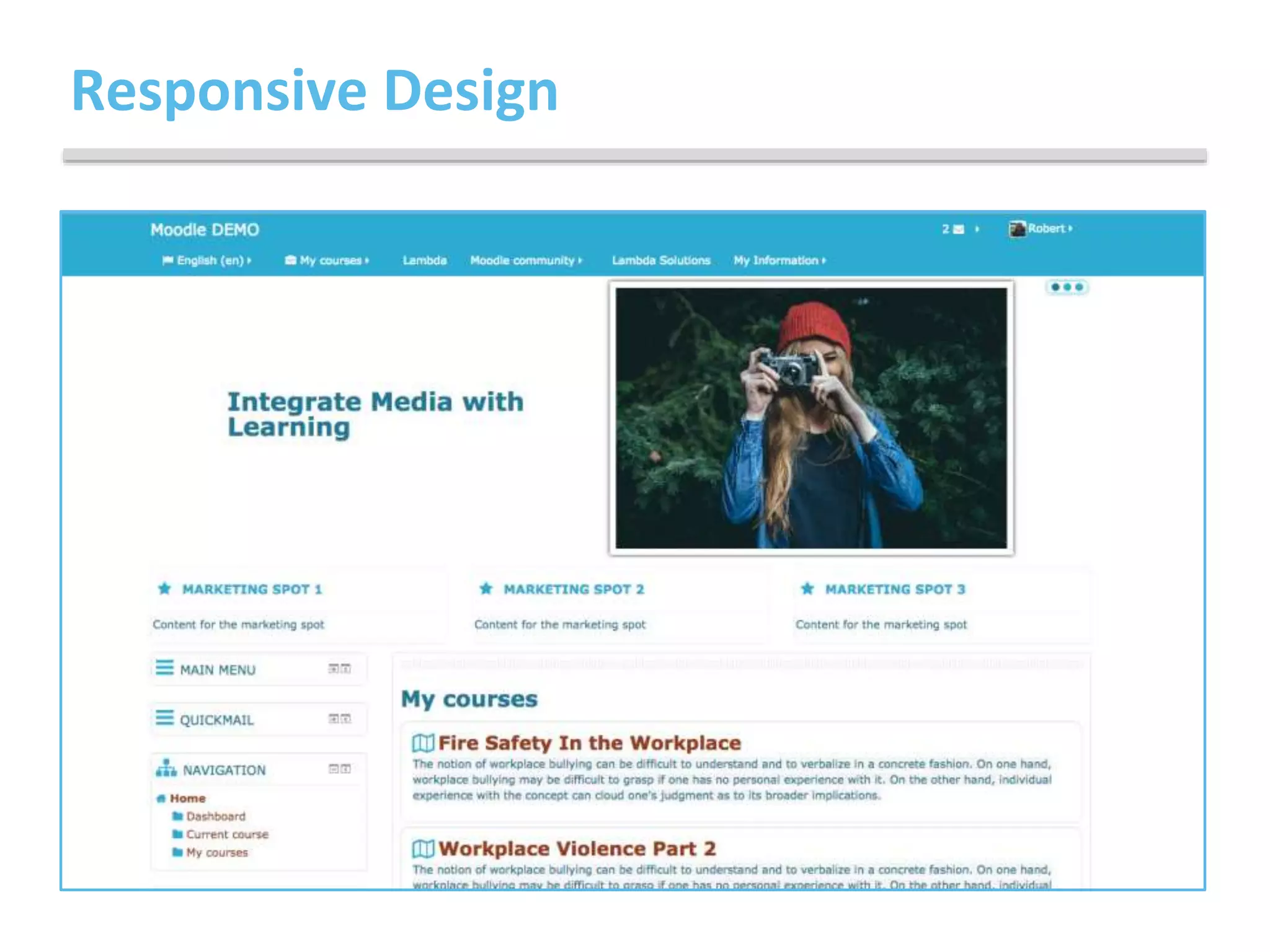Open the Lambda menu item
The height and width of the screenshot is (952, 1270).
click(x=425, y=261)
